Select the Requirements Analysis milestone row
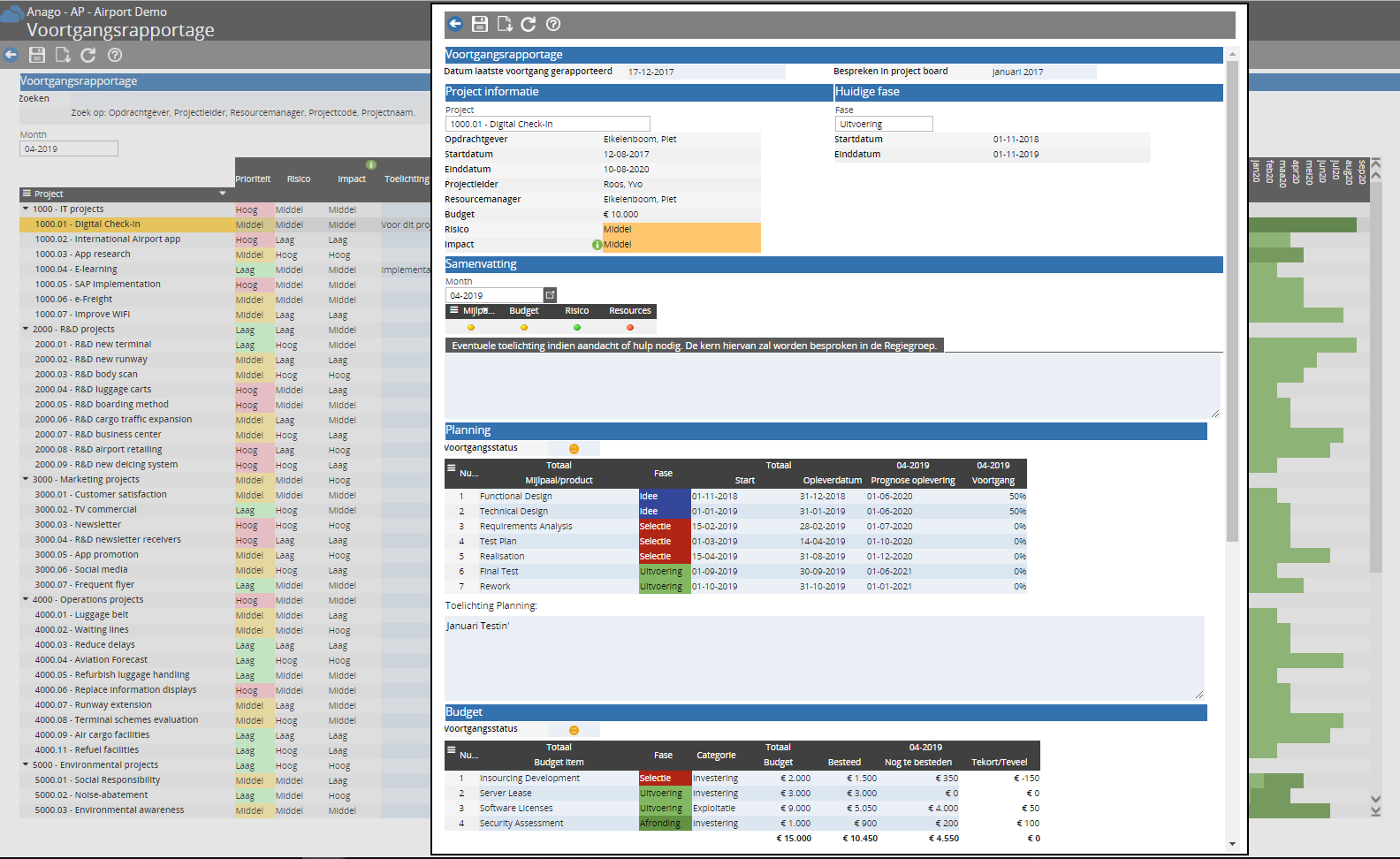The image size is (1400, 859). coord(526,527)
